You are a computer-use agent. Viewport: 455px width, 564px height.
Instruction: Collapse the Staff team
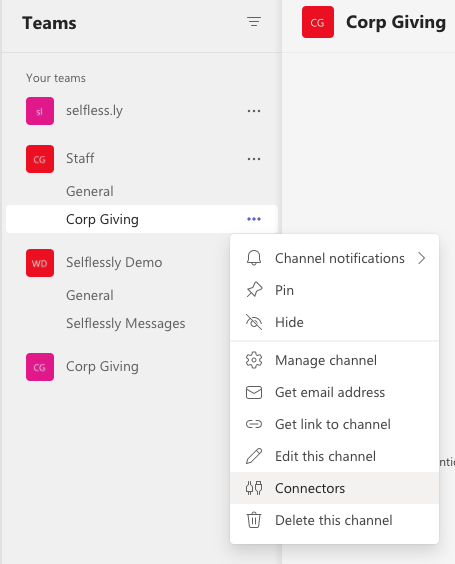[80, 159]
